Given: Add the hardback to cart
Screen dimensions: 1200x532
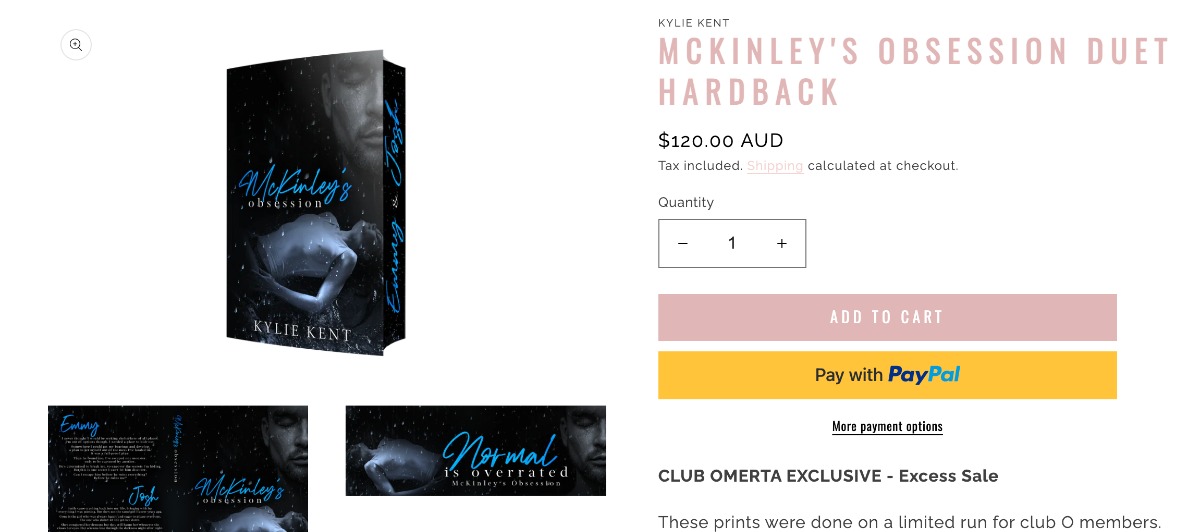Looking at the screenshot, I should click(887, 317).
